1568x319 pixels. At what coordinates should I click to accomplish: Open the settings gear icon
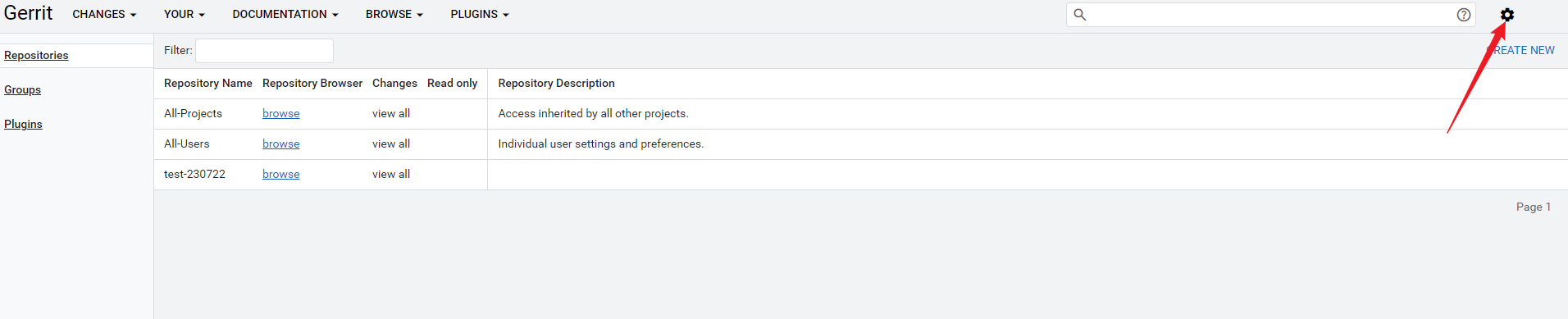tap(1507, 15)
